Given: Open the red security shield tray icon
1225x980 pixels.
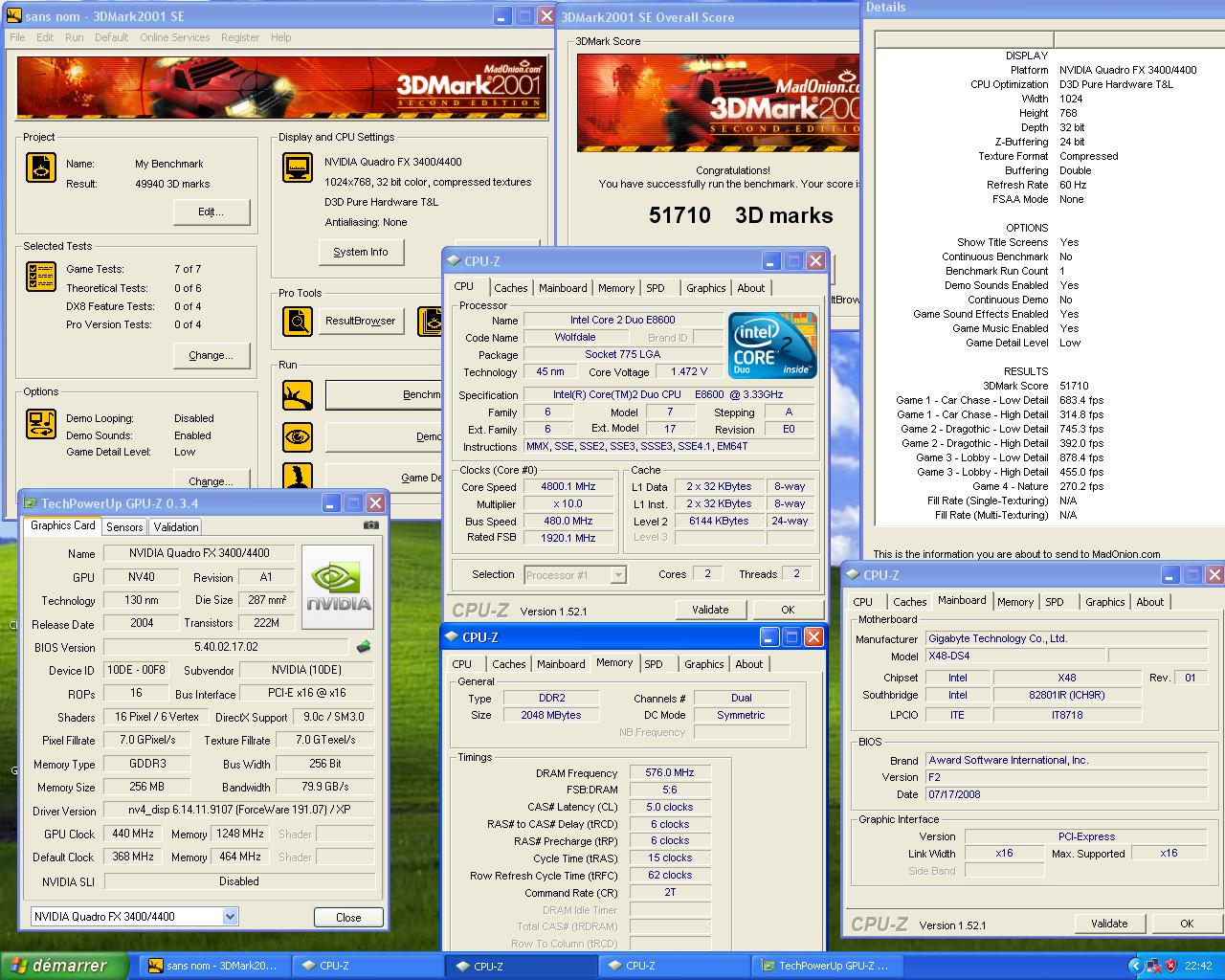Looking at the screenshot, I should coord(1170,966).
